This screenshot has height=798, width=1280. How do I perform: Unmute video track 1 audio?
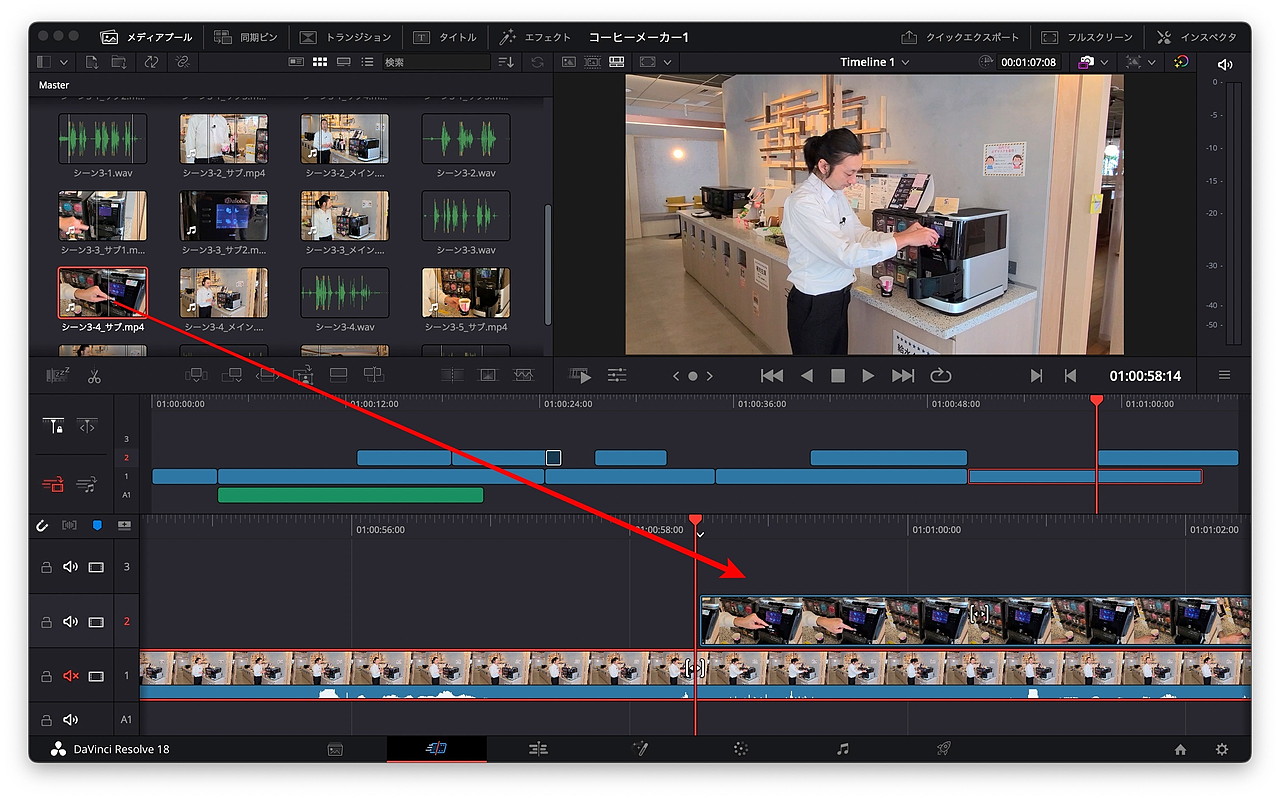point(71,676)
